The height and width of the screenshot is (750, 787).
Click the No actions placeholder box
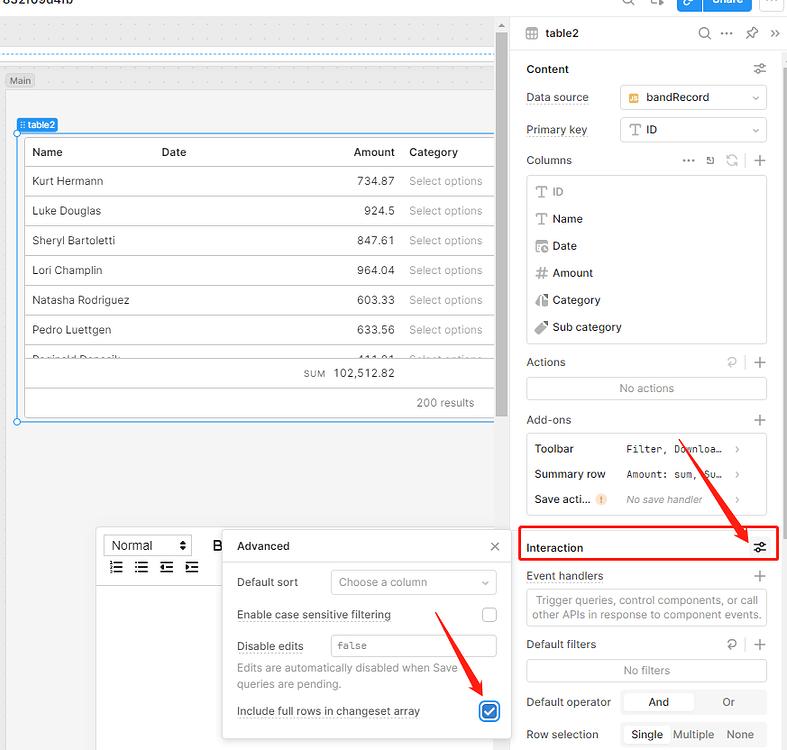646,389
